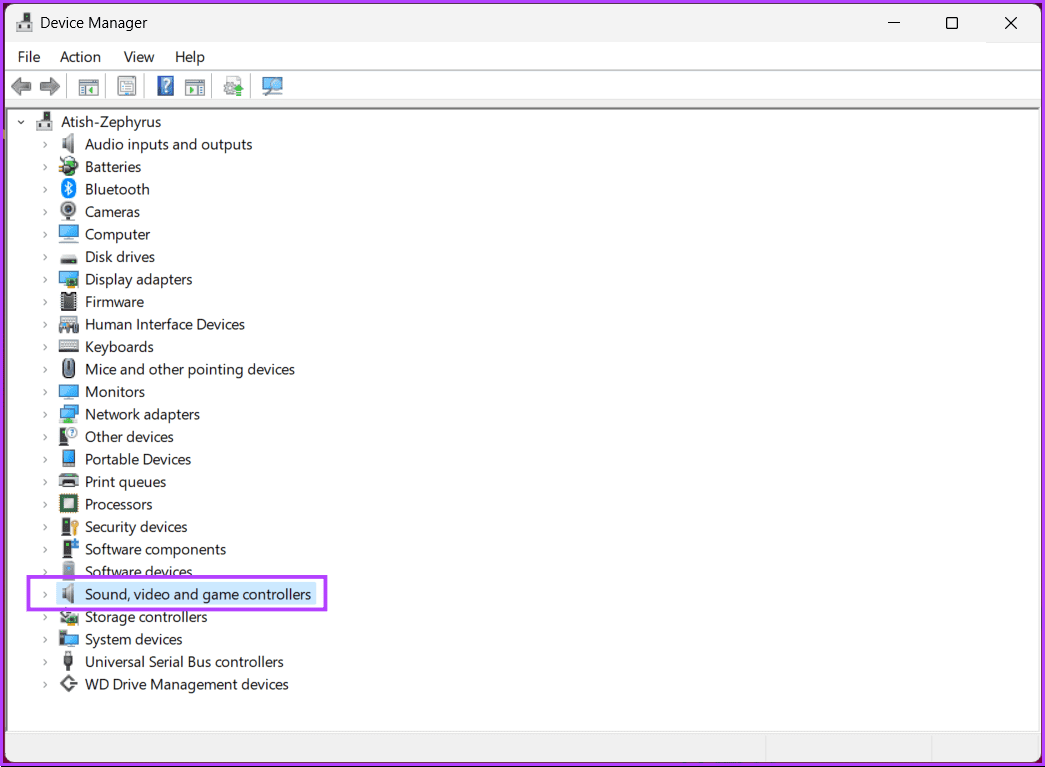Click the Network adapters category icon

pyautogui.click(x=68, y=414)
